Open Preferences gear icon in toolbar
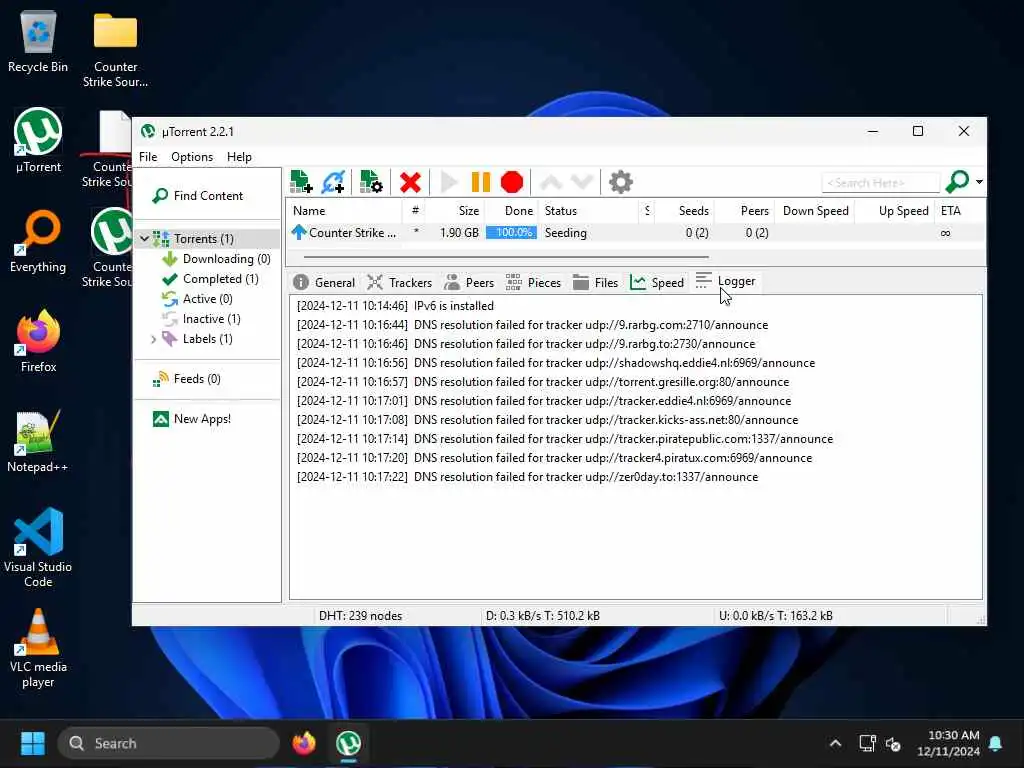1024x768 pixels. click(x=620, y=182)
